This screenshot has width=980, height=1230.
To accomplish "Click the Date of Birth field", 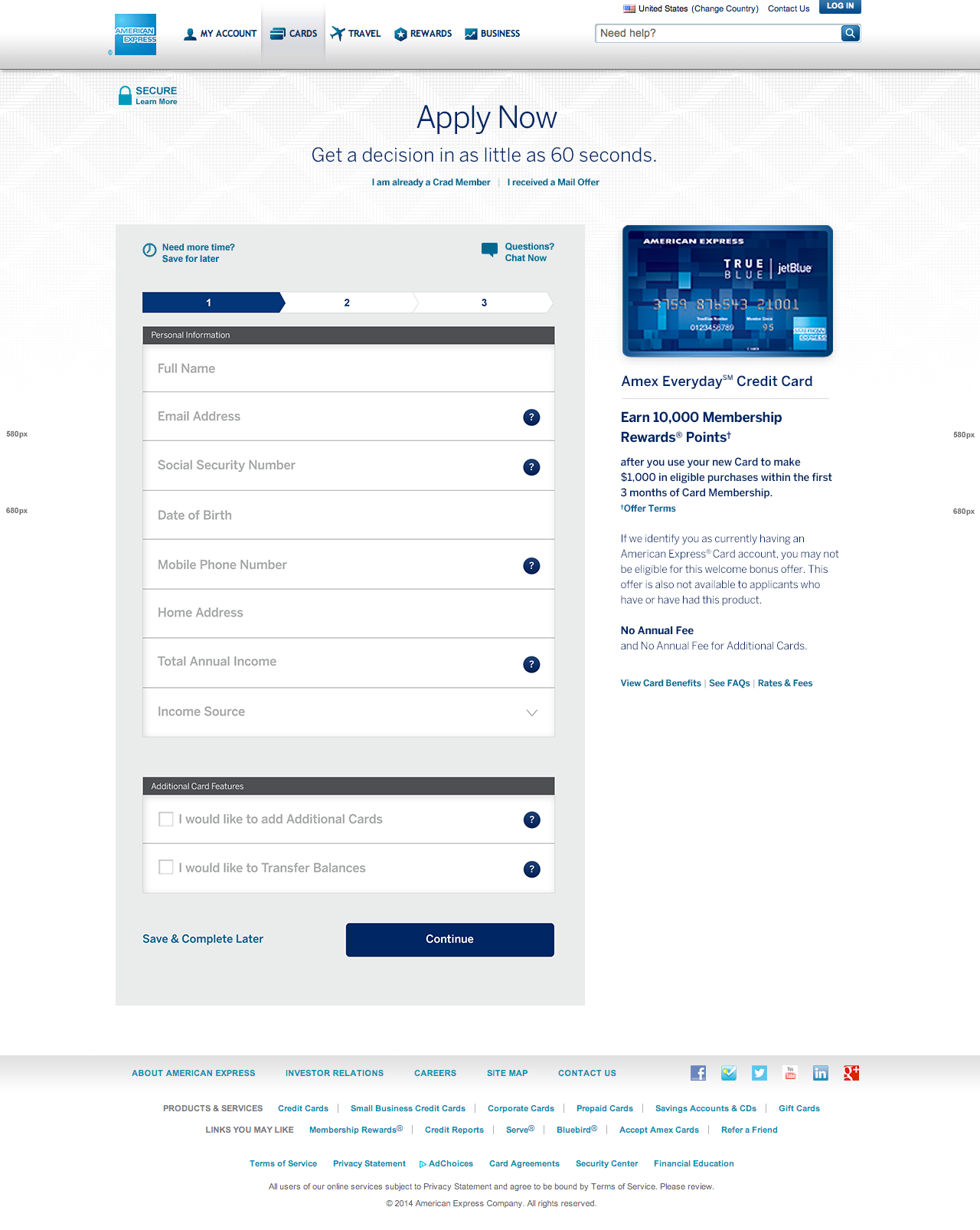I will click(348, 515).
